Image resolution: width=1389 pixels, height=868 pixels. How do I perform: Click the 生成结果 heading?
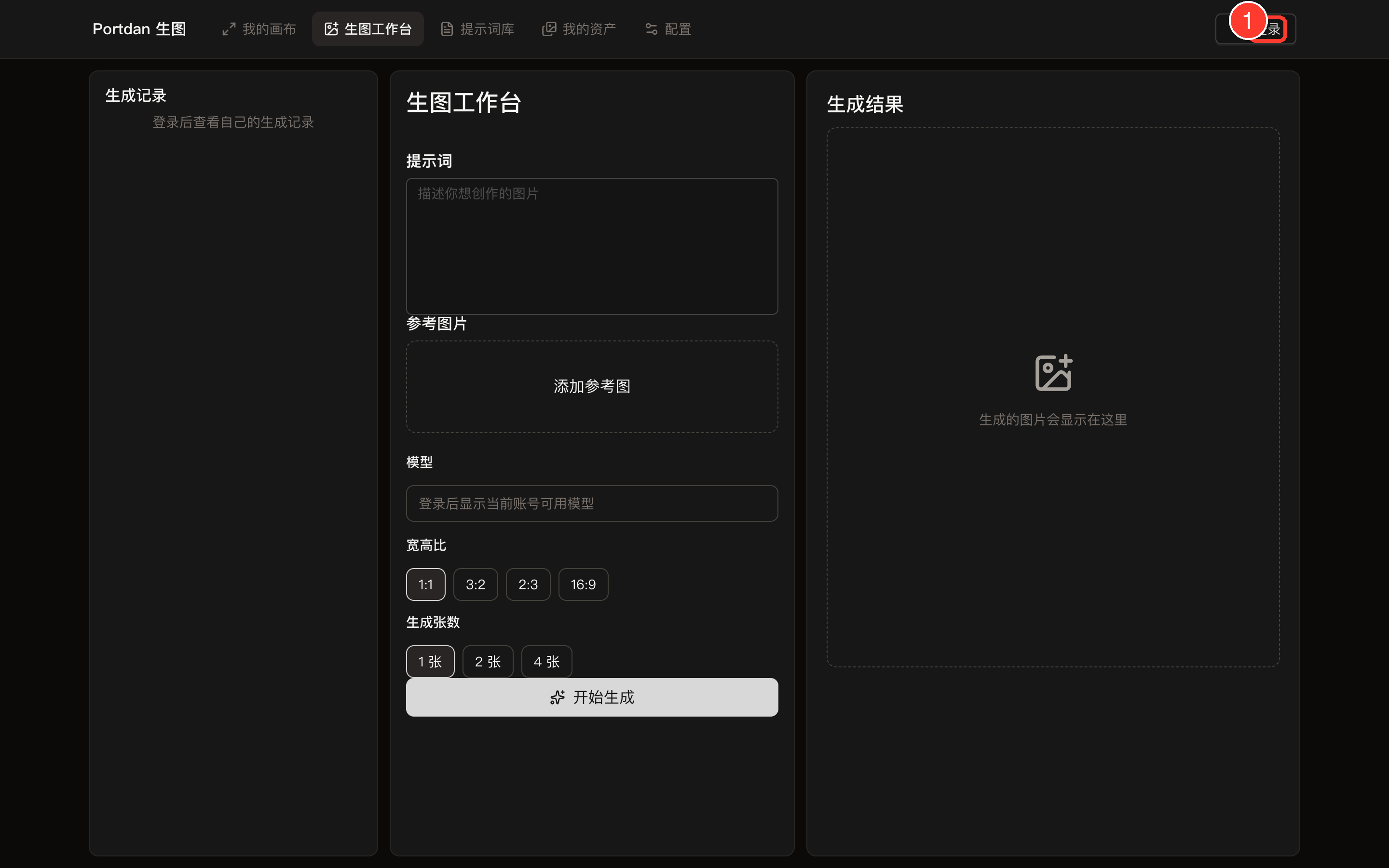pos(865,104)
